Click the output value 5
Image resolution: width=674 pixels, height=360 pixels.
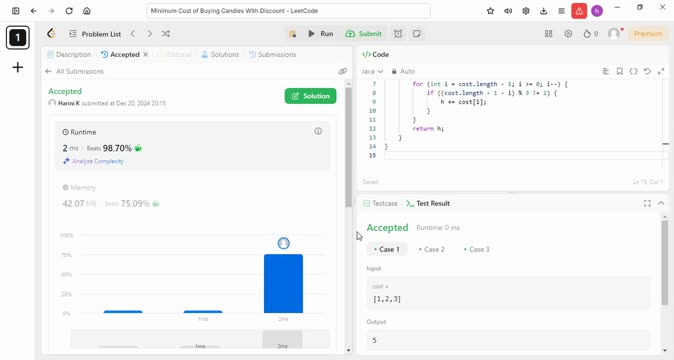pos(374,340)
